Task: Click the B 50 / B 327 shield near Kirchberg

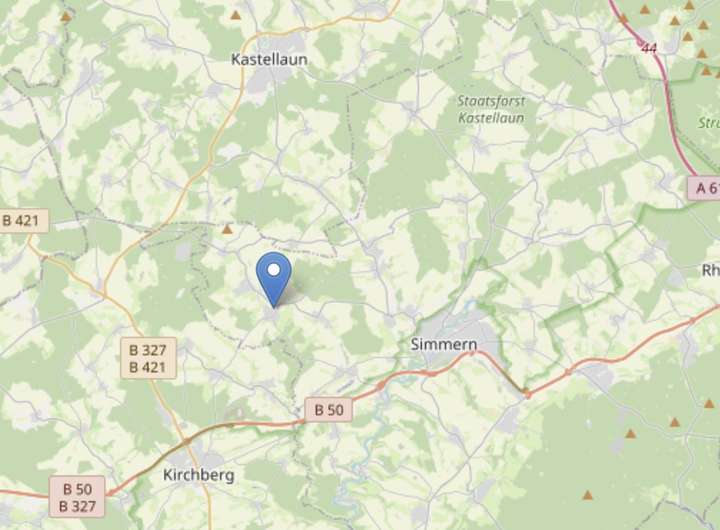Action: pos(77,497)
